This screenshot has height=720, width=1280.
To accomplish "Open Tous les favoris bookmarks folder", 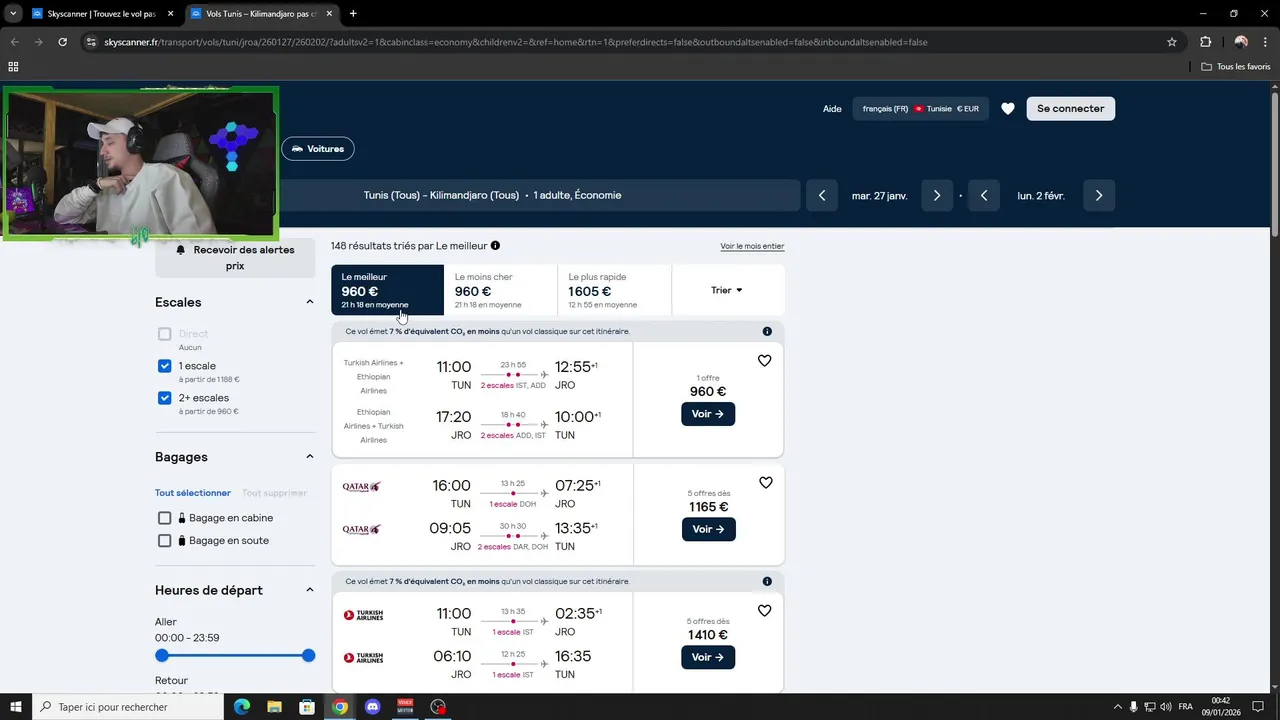I will tap(1236, 67).
